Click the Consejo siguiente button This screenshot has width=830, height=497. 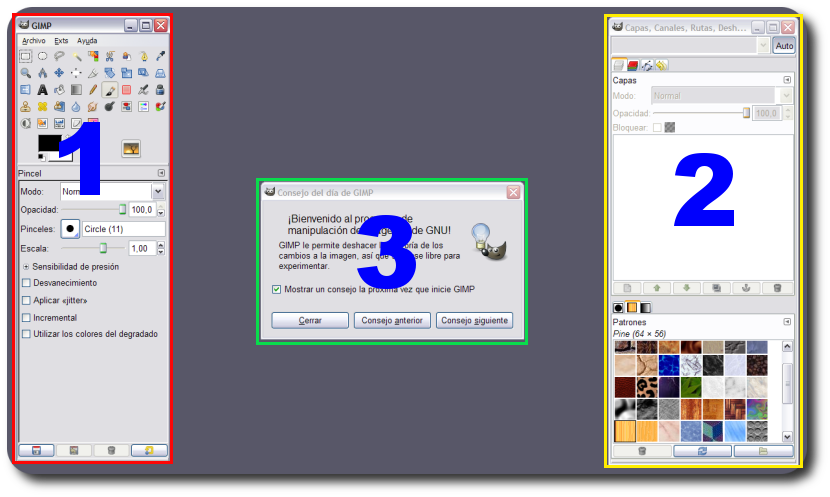474,321
